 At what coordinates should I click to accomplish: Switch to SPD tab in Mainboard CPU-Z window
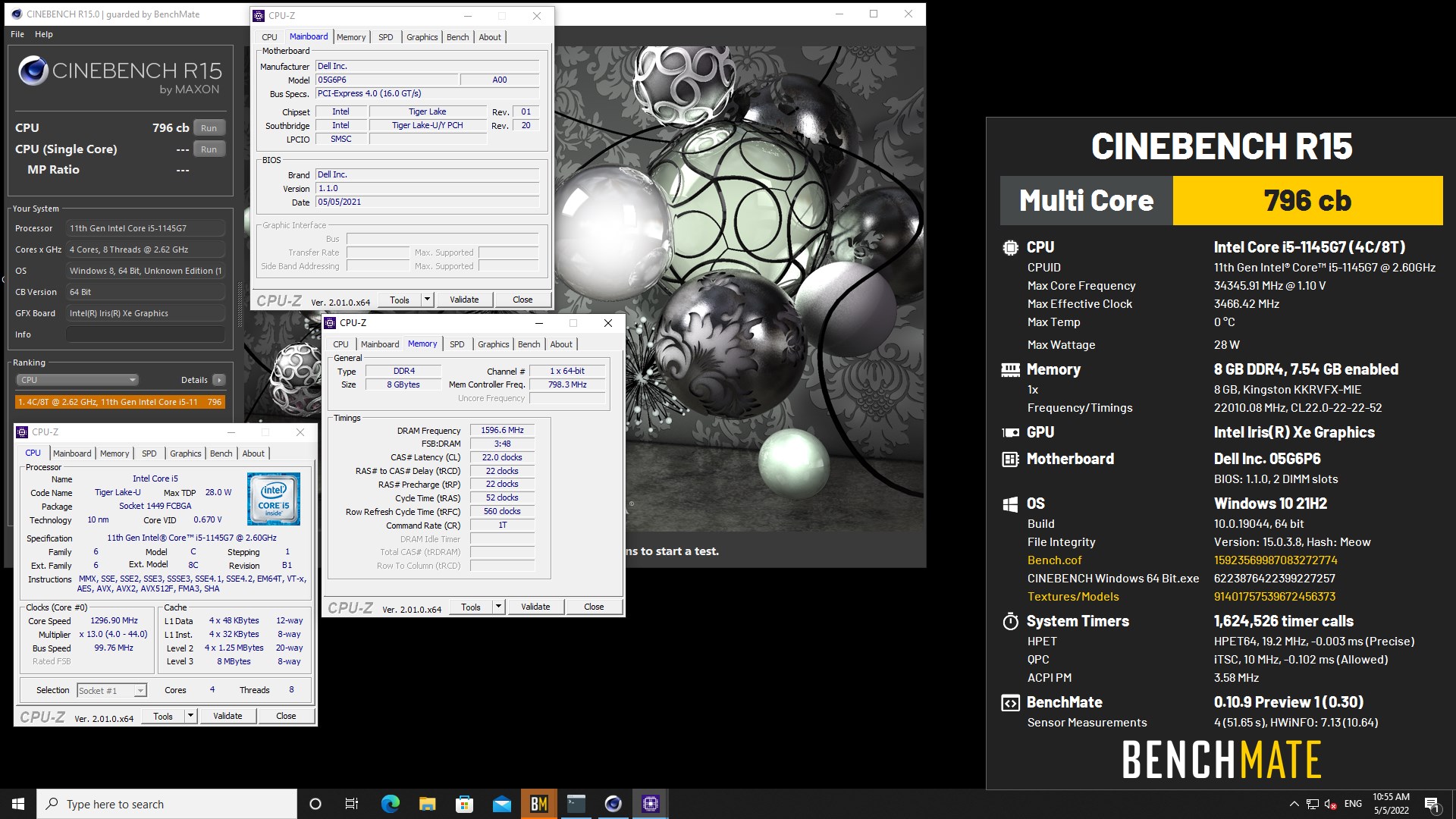386,37
